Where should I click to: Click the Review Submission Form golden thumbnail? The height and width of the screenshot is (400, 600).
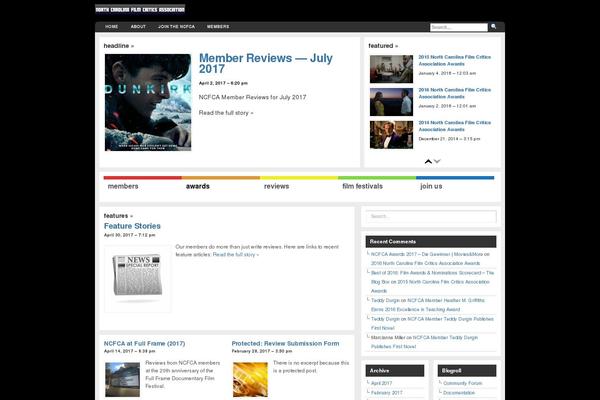(250, 380)
